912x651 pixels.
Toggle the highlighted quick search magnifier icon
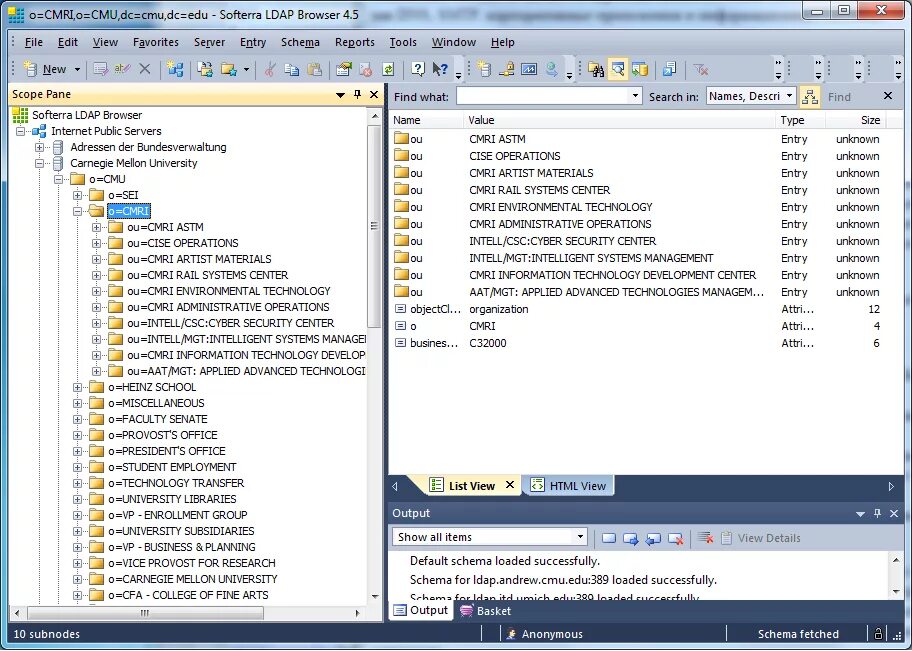coord(618,69)
